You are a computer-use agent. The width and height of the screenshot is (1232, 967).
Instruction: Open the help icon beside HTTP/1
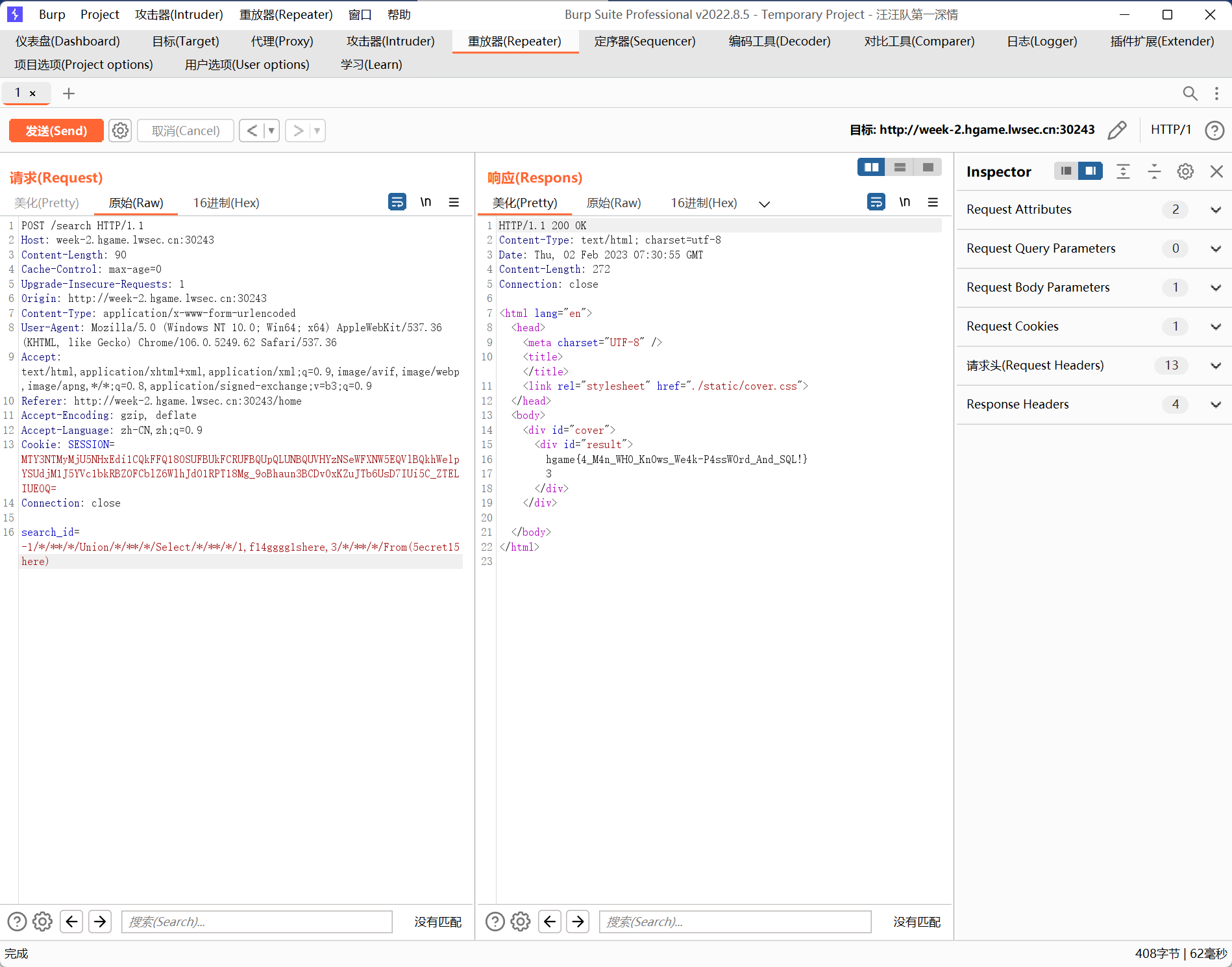[x=1214, y=131]
